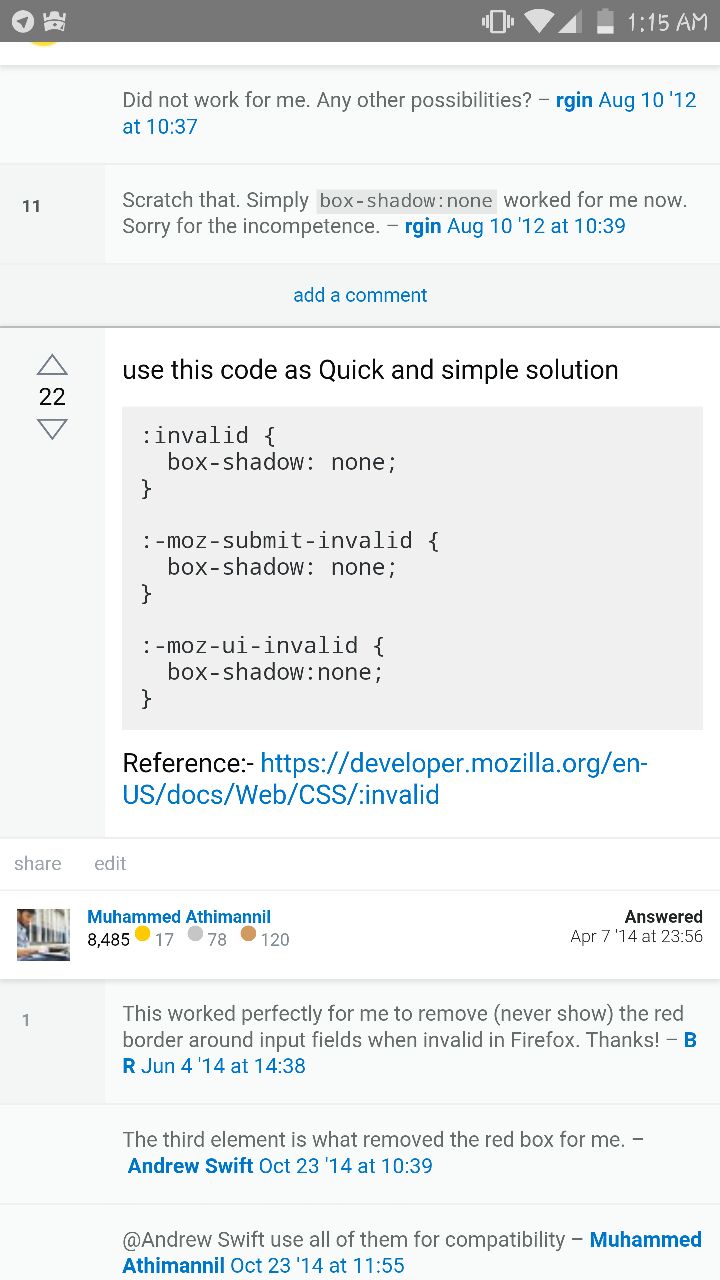Tap the battery status icon

click(605, 21)
